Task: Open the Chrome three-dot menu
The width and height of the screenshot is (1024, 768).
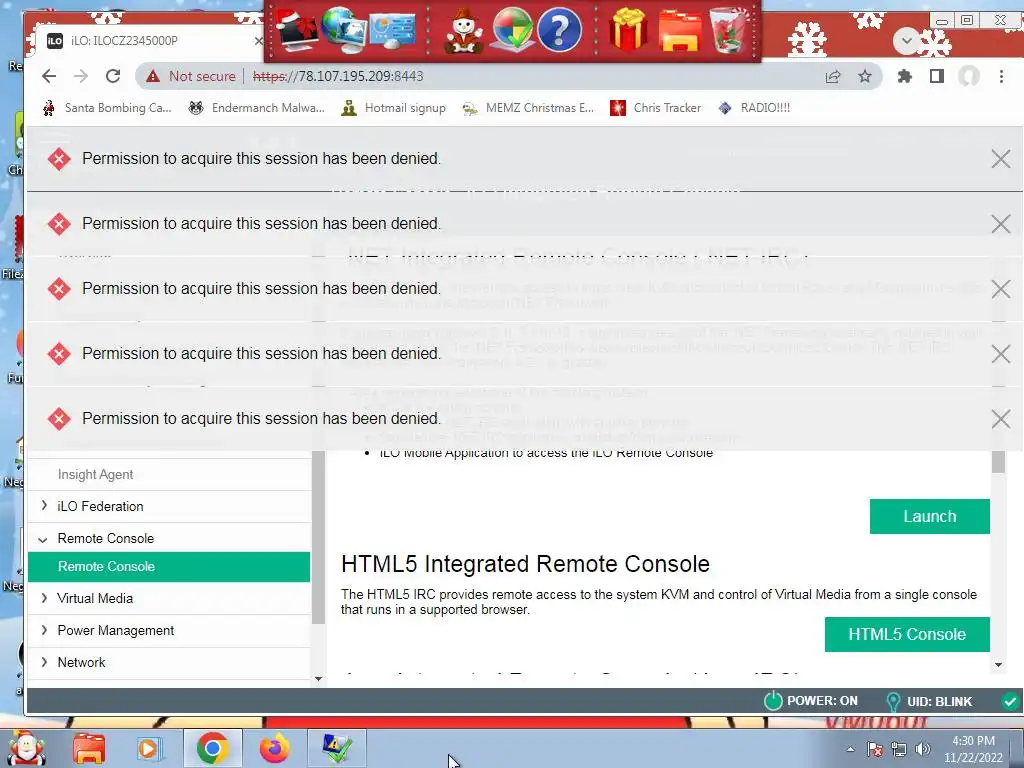Action: click(x=1001, y=76)
